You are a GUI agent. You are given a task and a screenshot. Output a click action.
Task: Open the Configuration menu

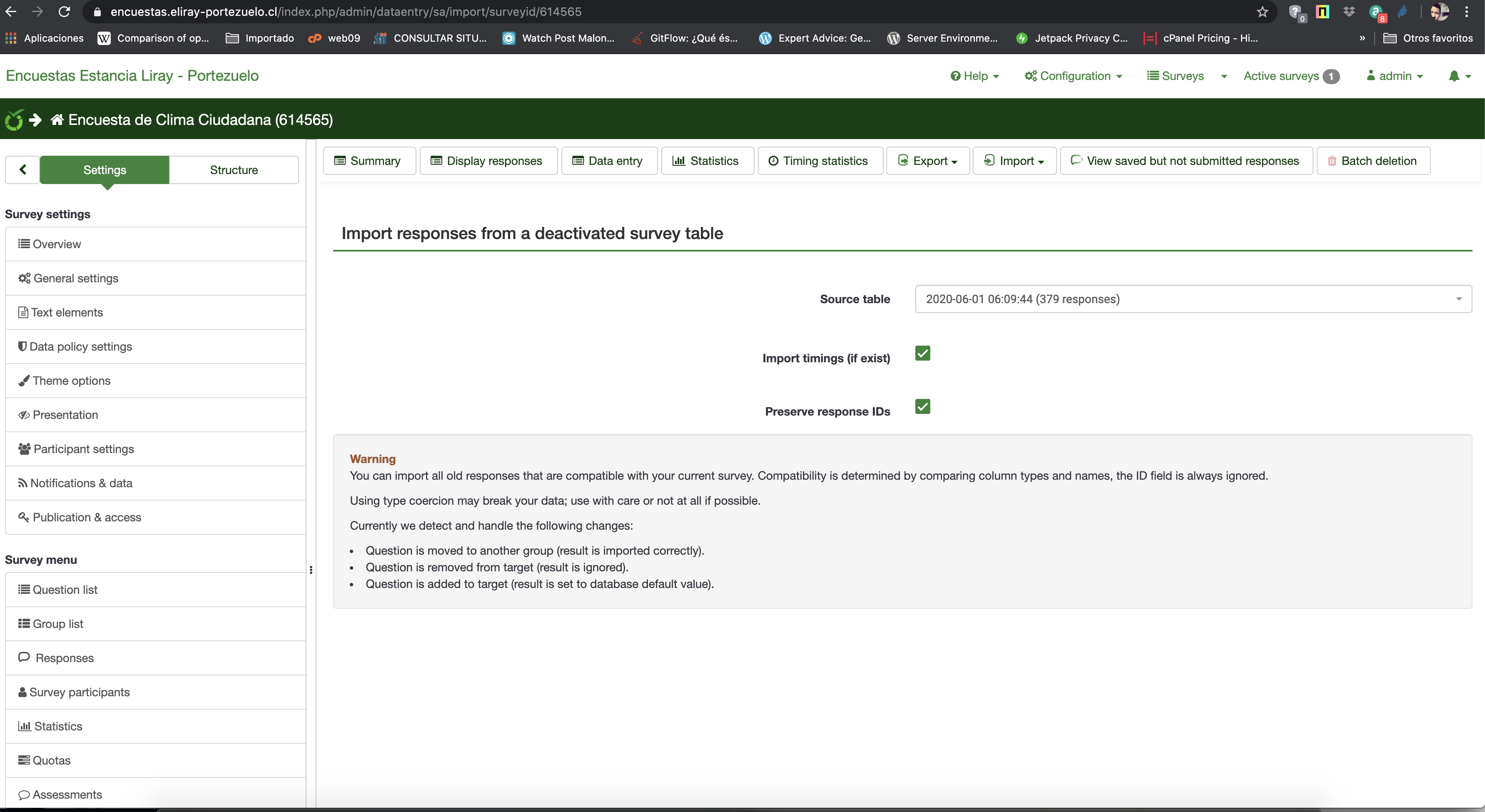[x=1074, y=76]
